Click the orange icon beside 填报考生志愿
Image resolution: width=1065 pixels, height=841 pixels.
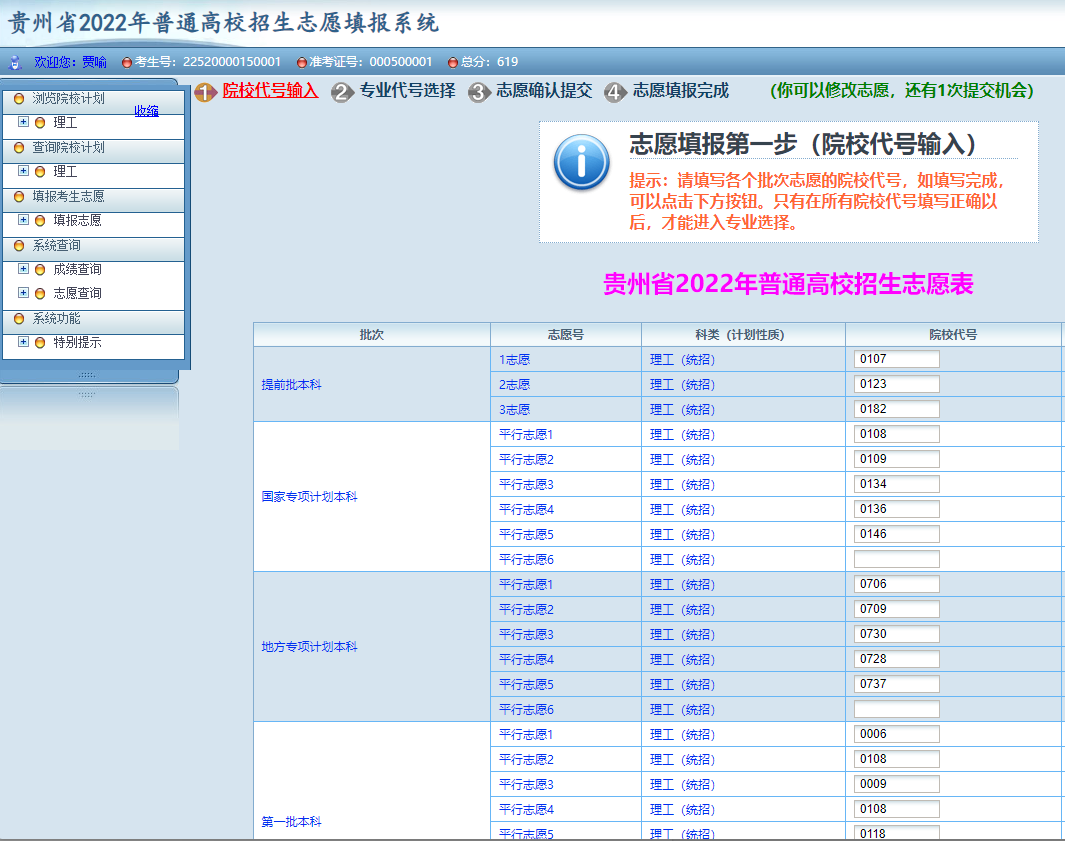coord(19,196)
